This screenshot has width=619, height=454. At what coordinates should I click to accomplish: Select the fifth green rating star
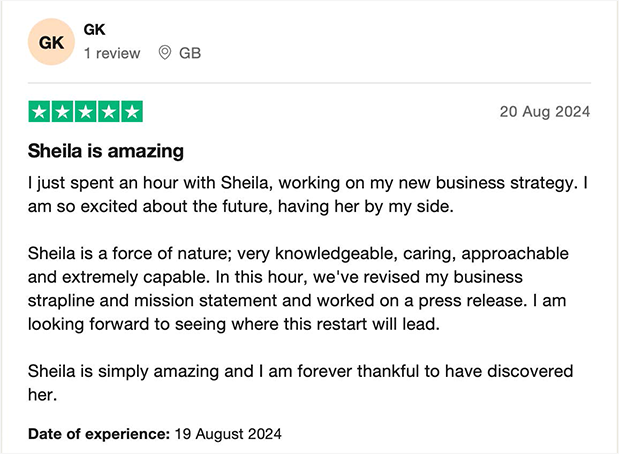pos(132,112)
